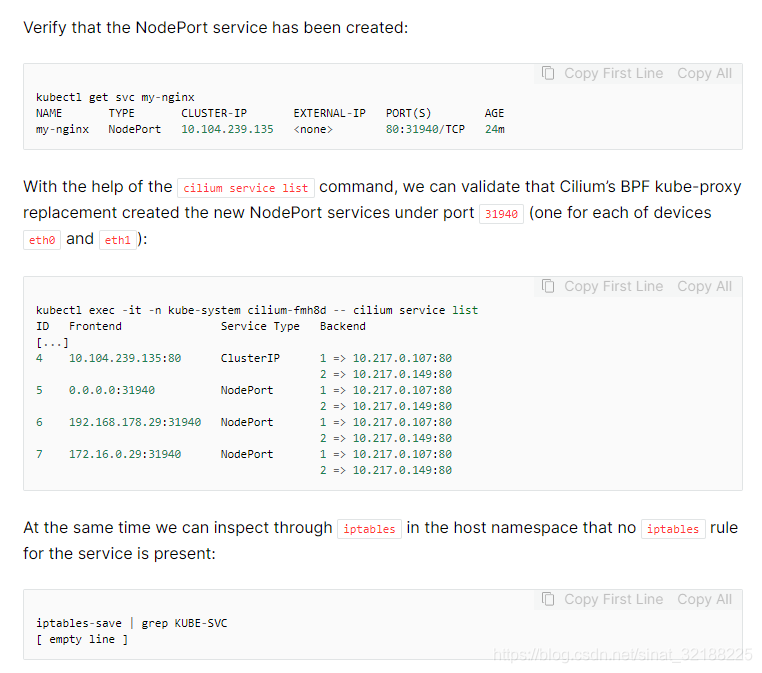Image resolution: width=762 pixels, height=673 pixels.
Task: Click the ClusterIP service type
Action: pos(250,358)
